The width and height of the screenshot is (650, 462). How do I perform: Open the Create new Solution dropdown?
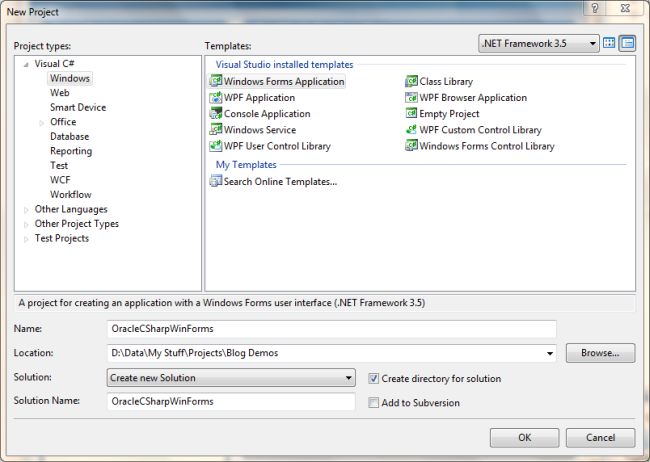click(231, 377)
